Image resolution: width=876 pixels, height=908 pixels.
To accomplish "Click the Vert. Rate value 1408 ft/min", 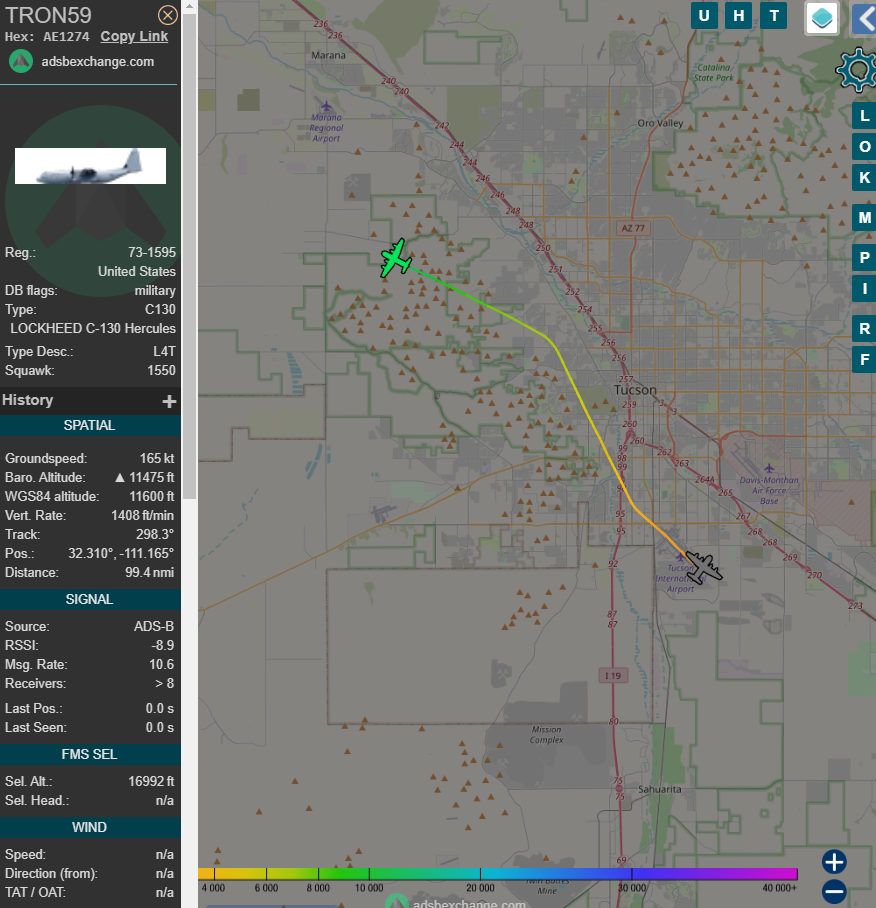I will coord(142,515).
